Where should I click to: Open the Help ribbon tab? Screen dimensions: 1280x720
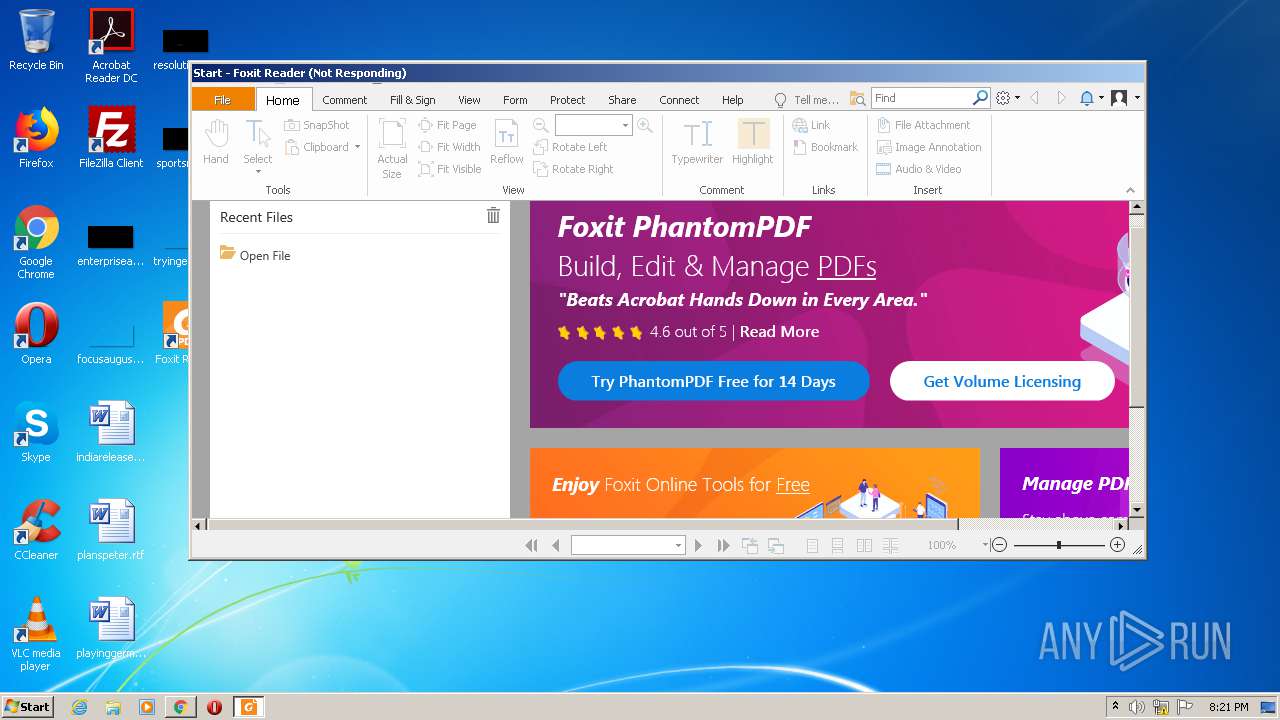point(733,100)
